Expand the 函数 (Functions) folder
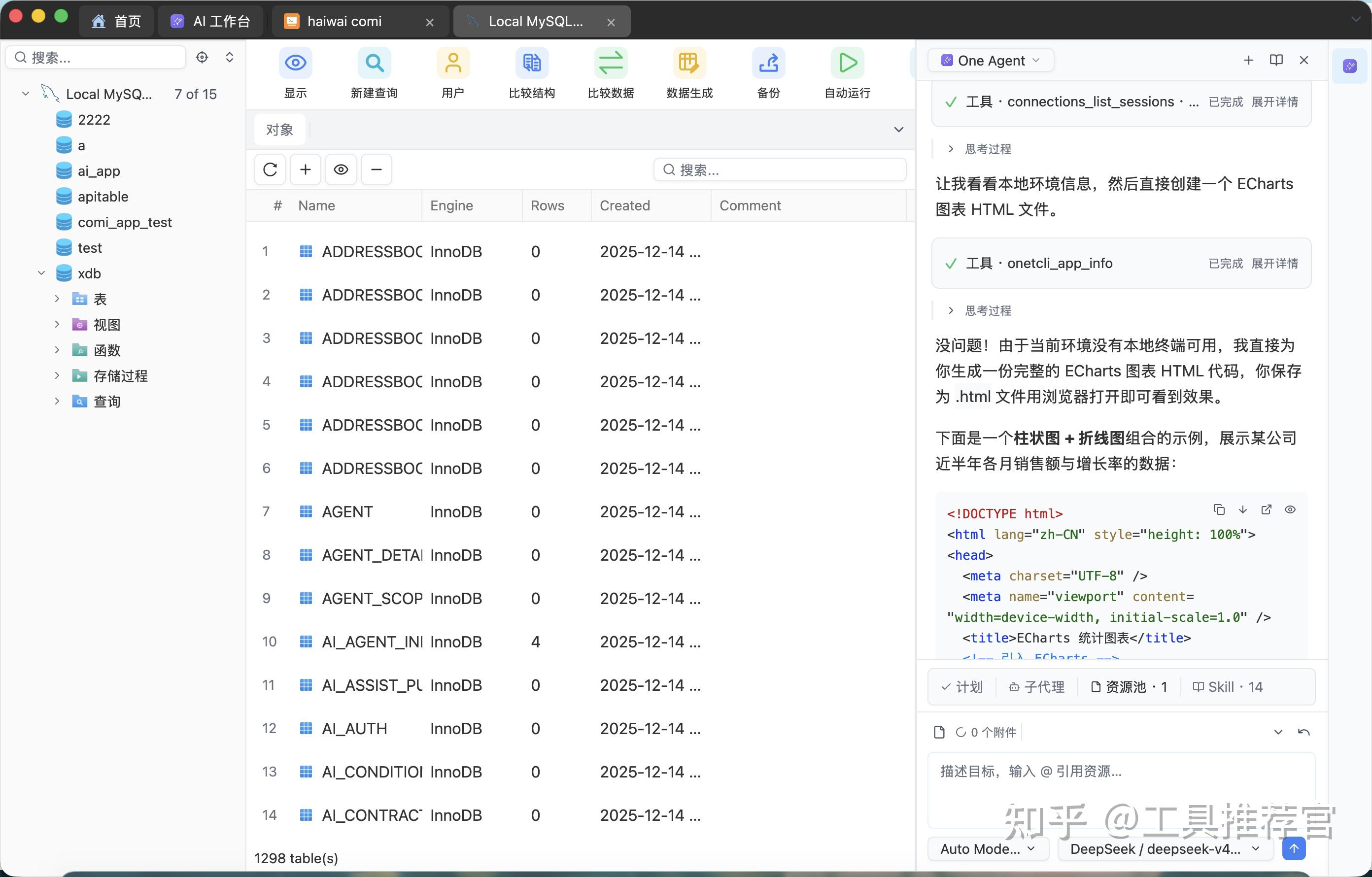1372x877 pixels. [57, 350]
